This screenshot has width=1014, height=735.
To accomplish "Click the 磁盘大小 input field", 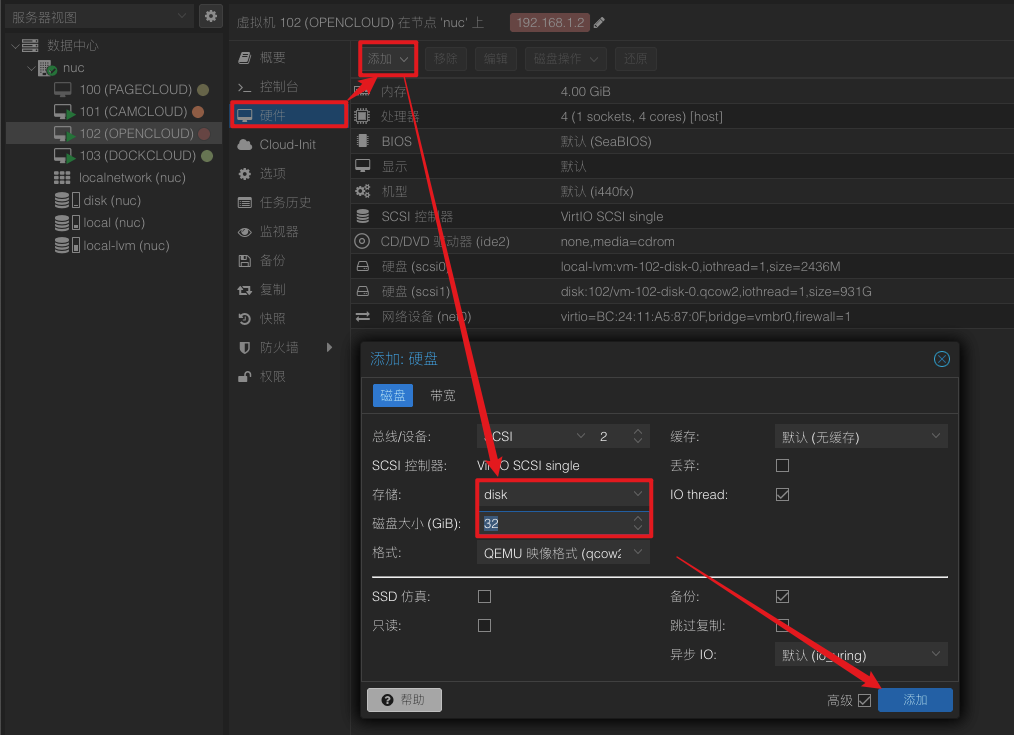I will coord(554,524).
